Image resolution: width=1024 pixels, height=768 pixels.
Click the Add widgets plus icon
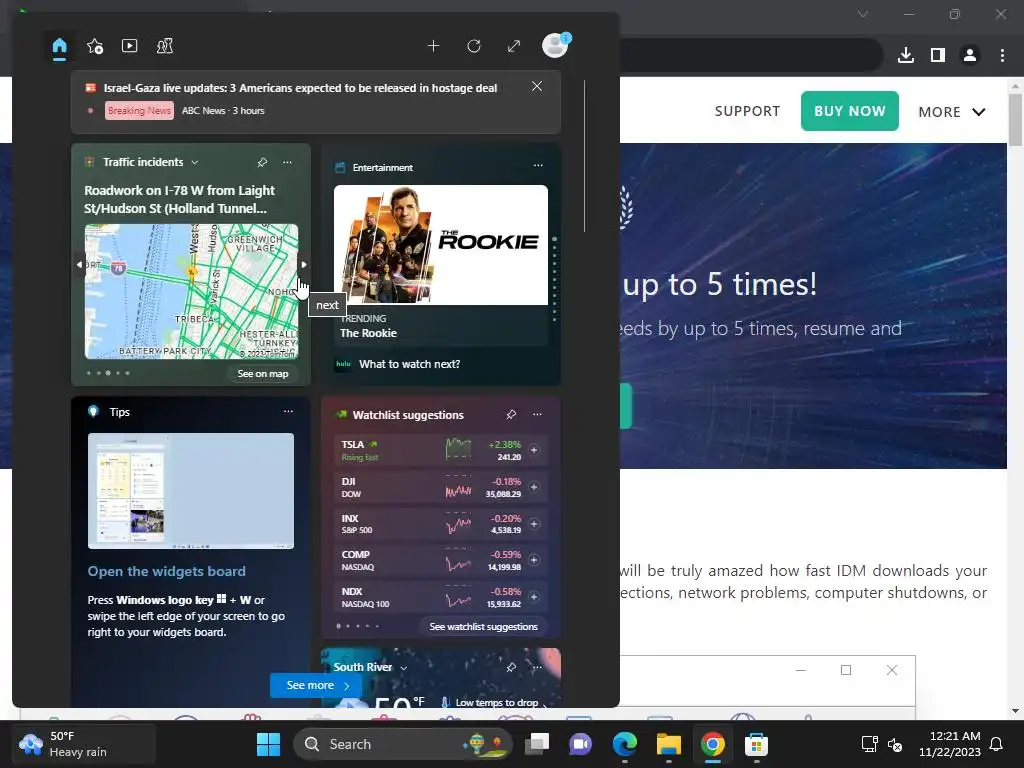pos(434,46)
